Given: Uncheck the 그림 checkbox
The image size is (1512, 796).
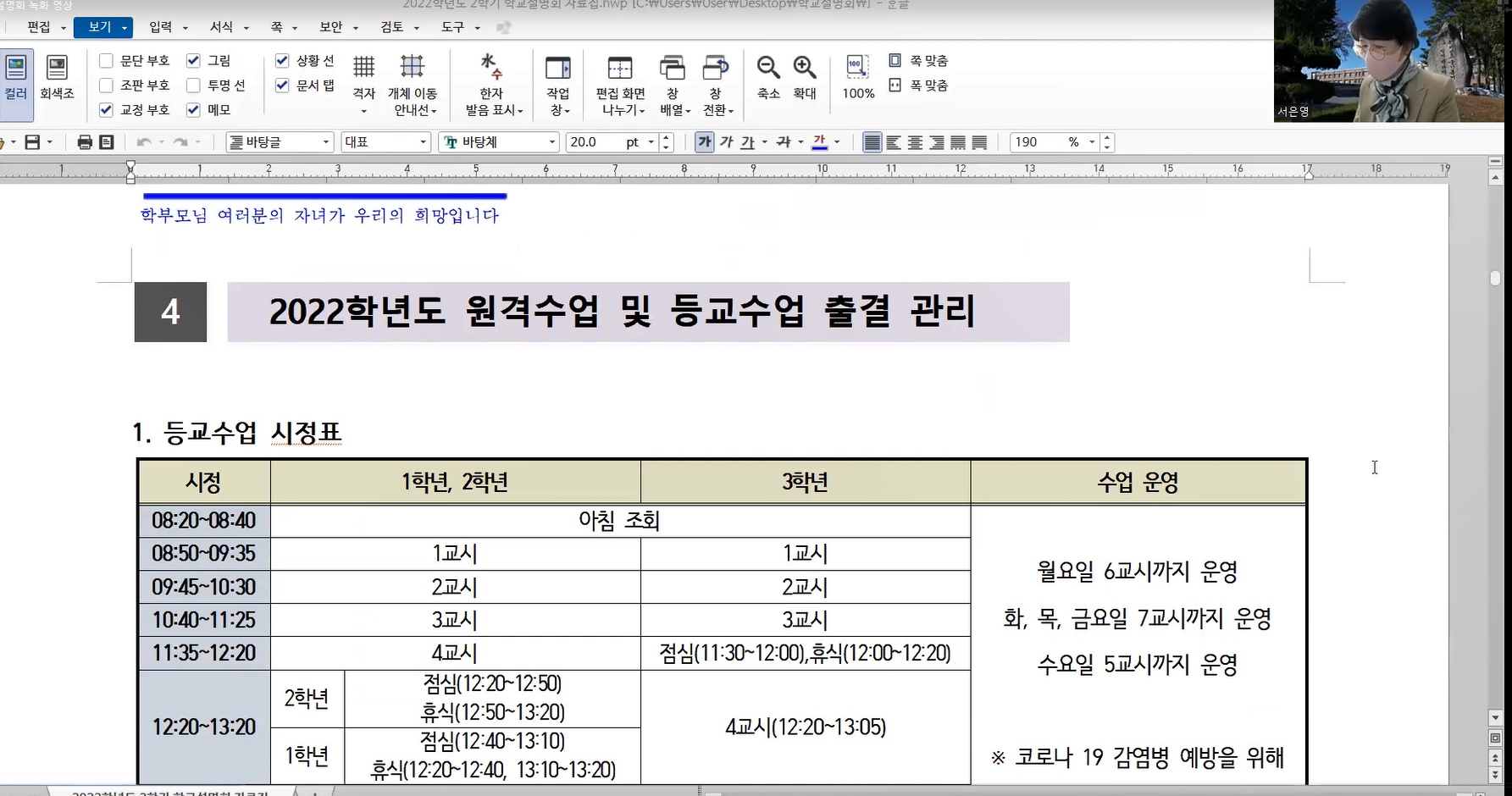Looking at the screenshot, I should click(193, 61).
